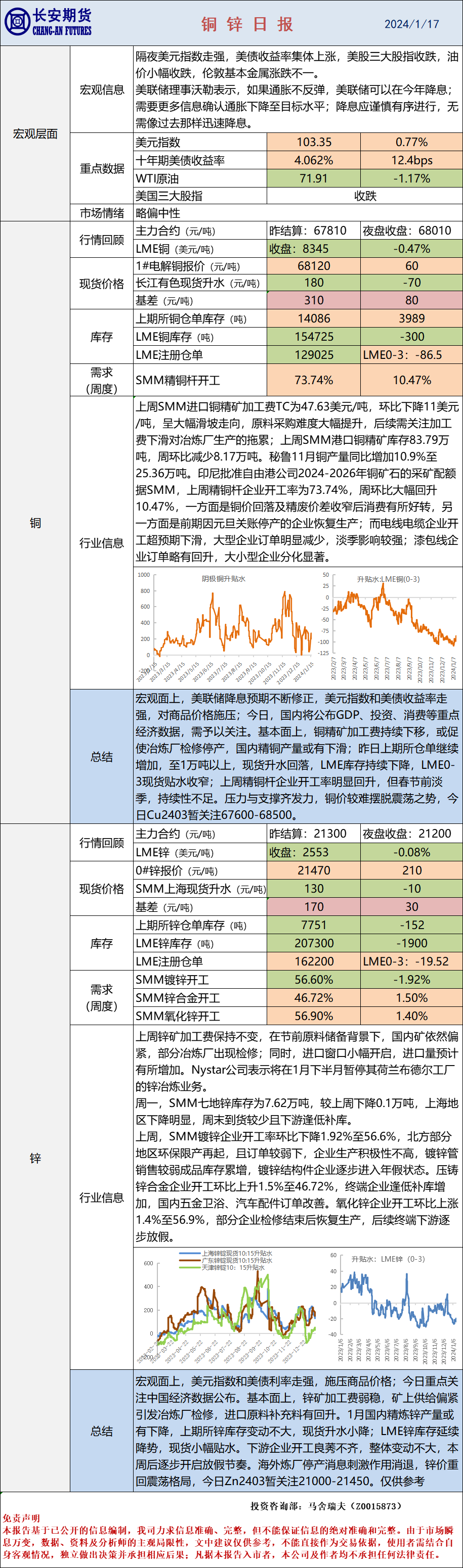This screenshot has width=463, height=1568.
Task: Click the 锌 section label
Action: pyautogui.click(x=35, y=1159)
